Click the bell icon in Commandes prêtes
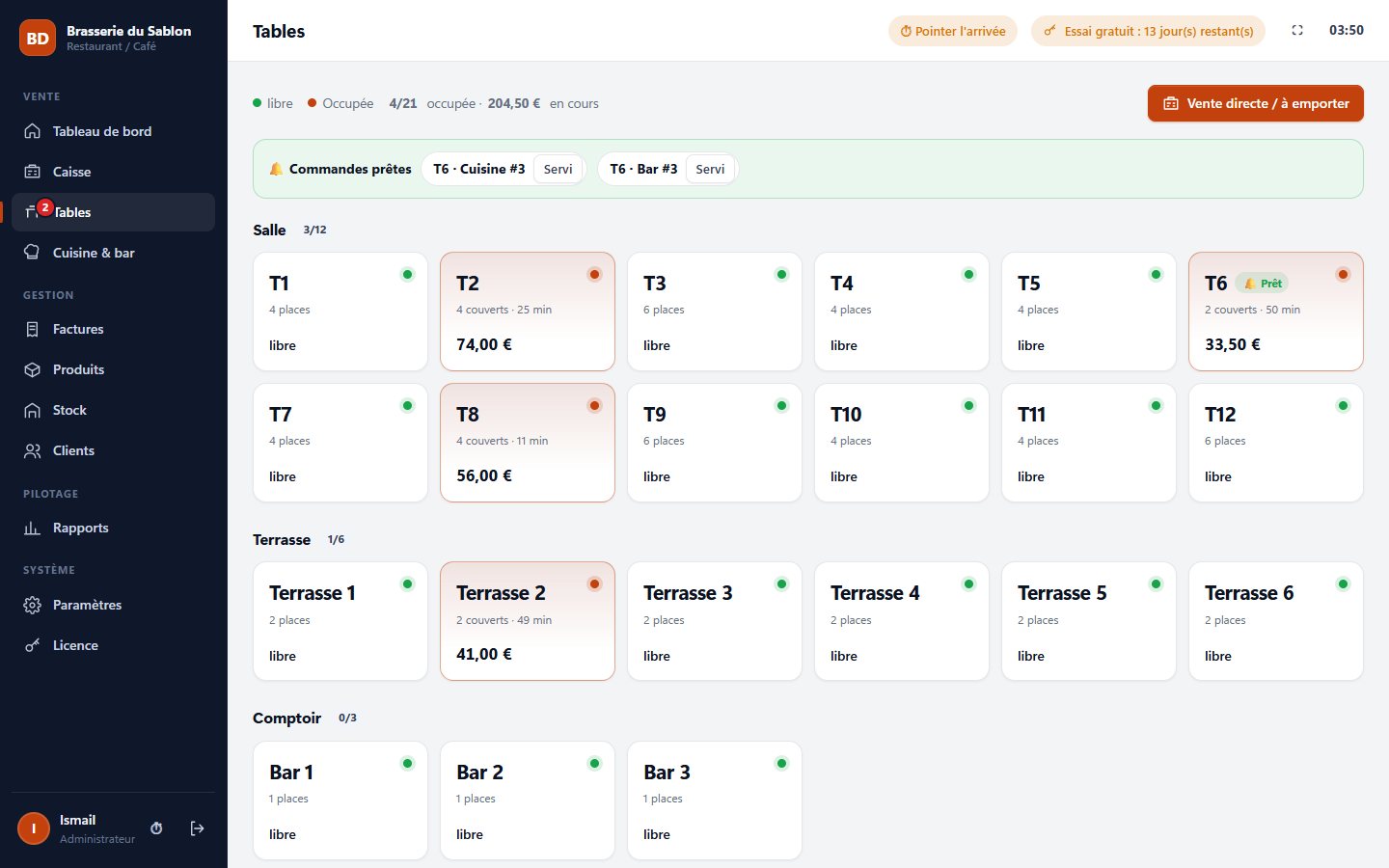Viewport: 1389px width, 868px height. (x=276, y=169)
